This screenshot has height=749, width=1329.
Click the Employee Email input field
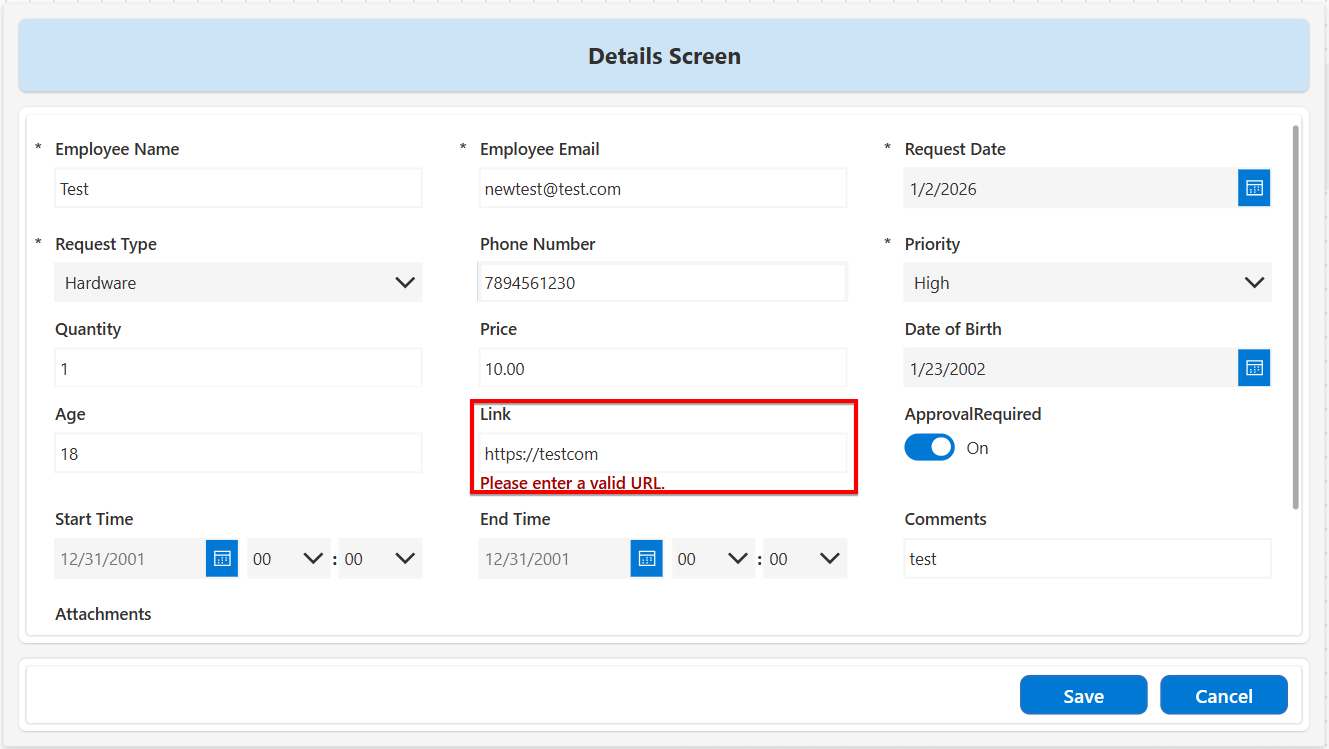coord(662,188)
